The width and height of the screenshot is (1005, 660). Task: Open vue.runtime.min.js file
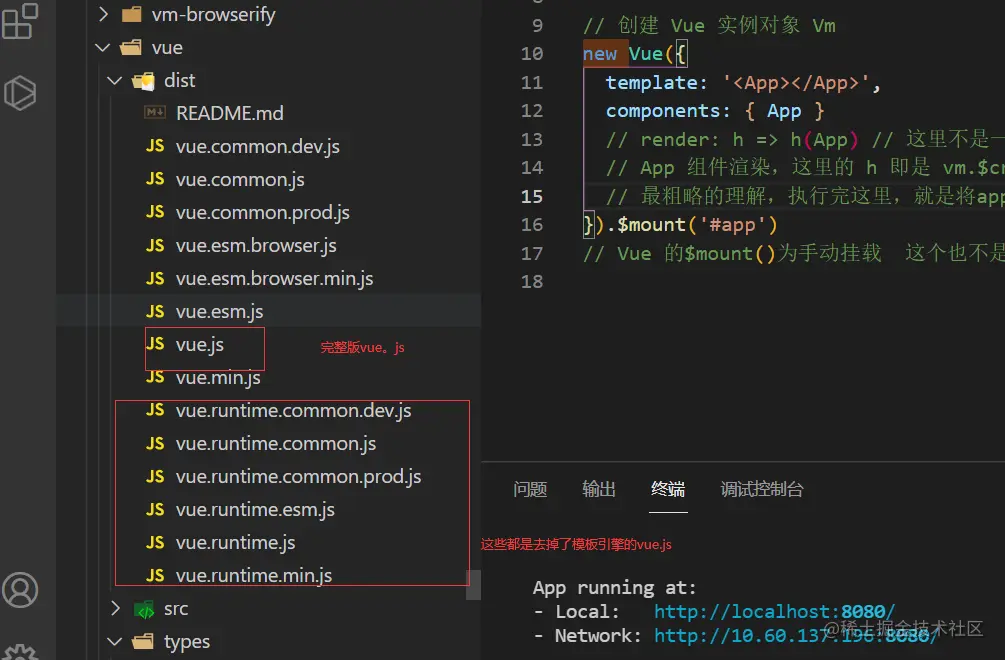click(x=254, y=575)
